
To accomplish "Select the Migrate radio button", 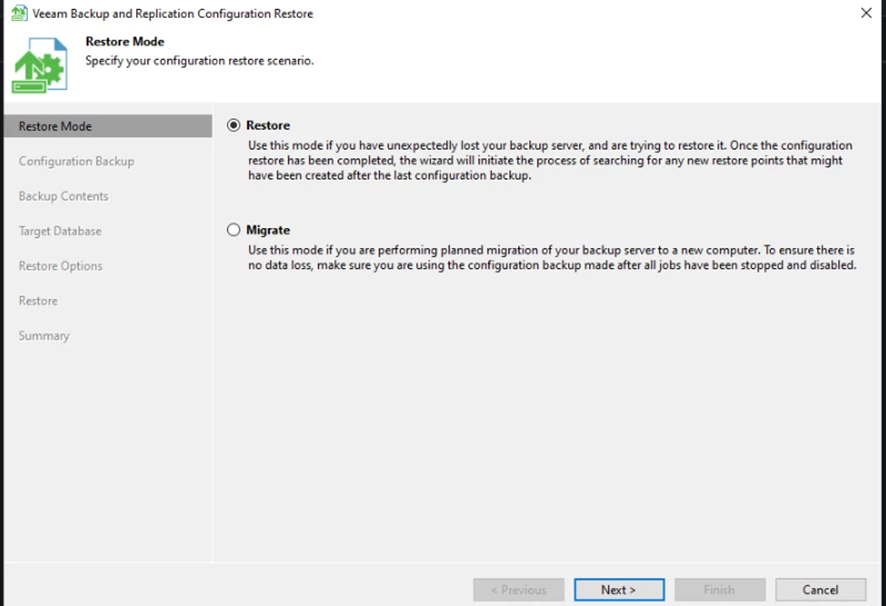I will (234, 230).
